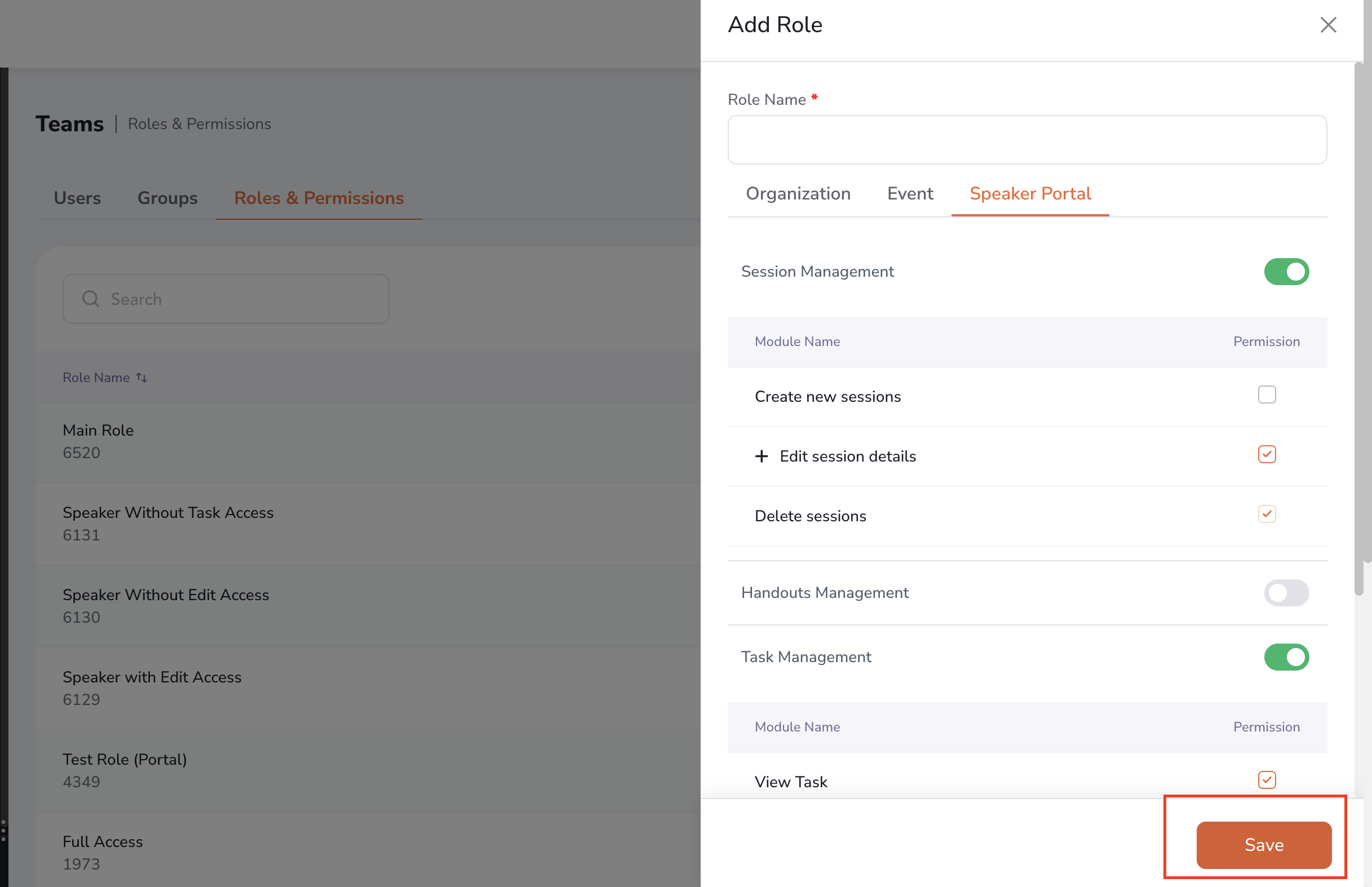This screenshot has height=887, width=1372.
Task: Sort by Role Name arrows icon
Action: click(x=141, y=378)
